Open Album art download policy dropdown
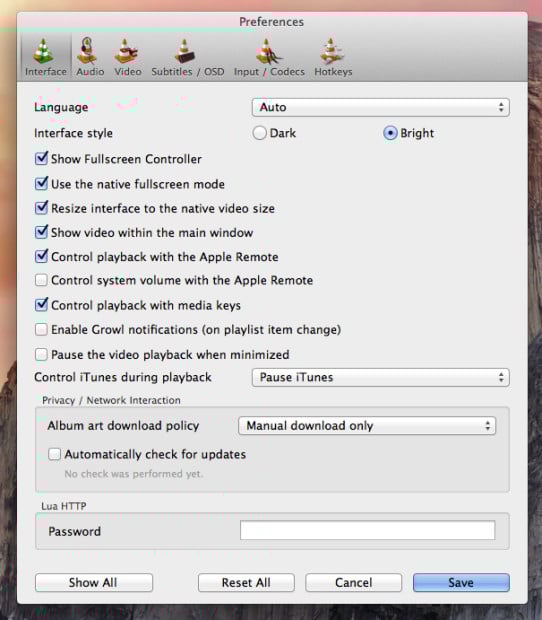Image resolution: width=542 pixels, height=620 pixels. tap(367, 426)
